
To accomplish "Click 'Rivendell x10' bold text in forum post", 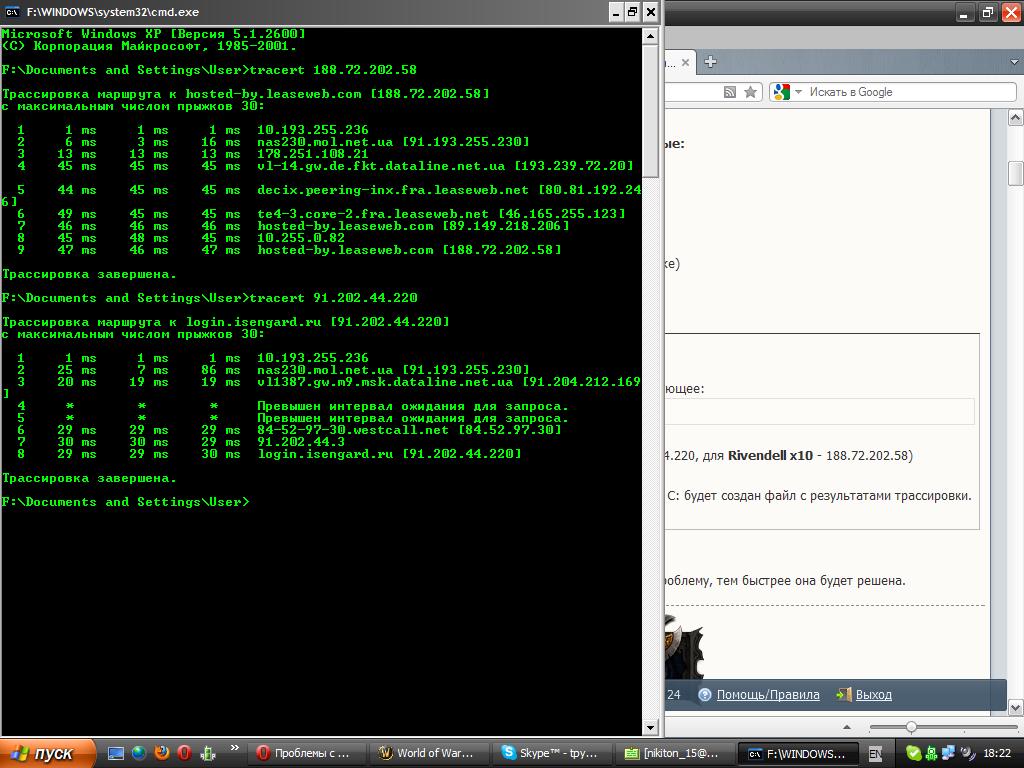I will pyautogui.click(x=771, y=455).
